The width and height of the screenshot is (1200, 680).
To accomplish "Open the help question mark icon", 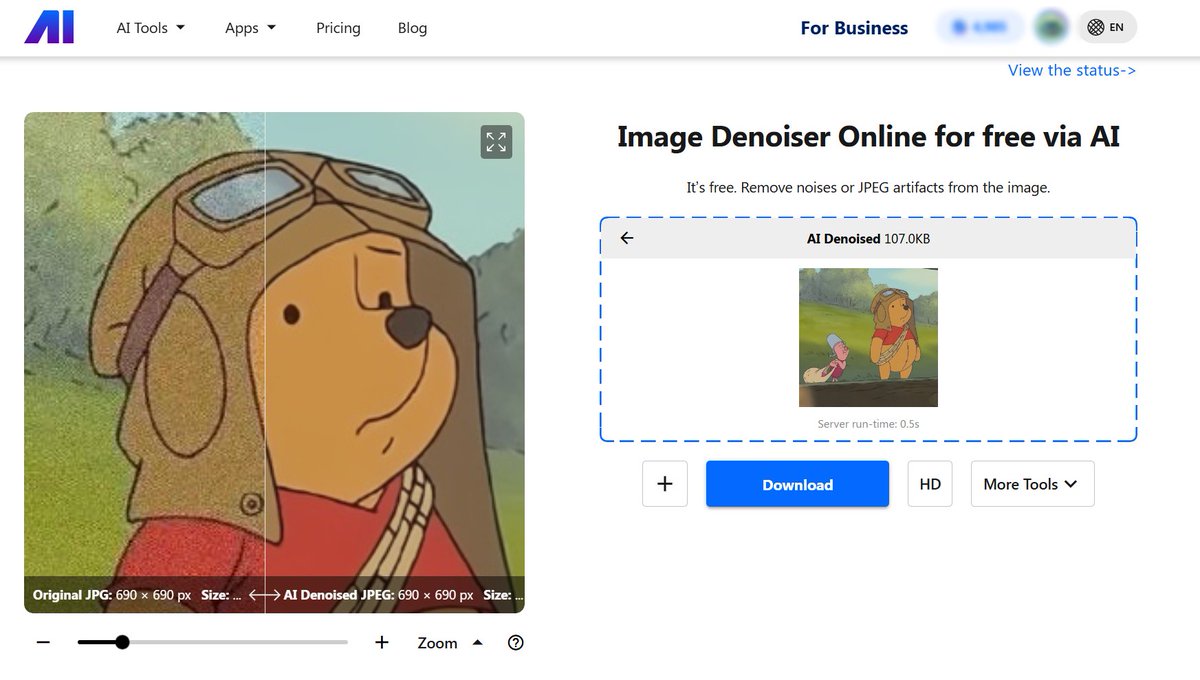I will pyautogui.click(x=516, y=643).
